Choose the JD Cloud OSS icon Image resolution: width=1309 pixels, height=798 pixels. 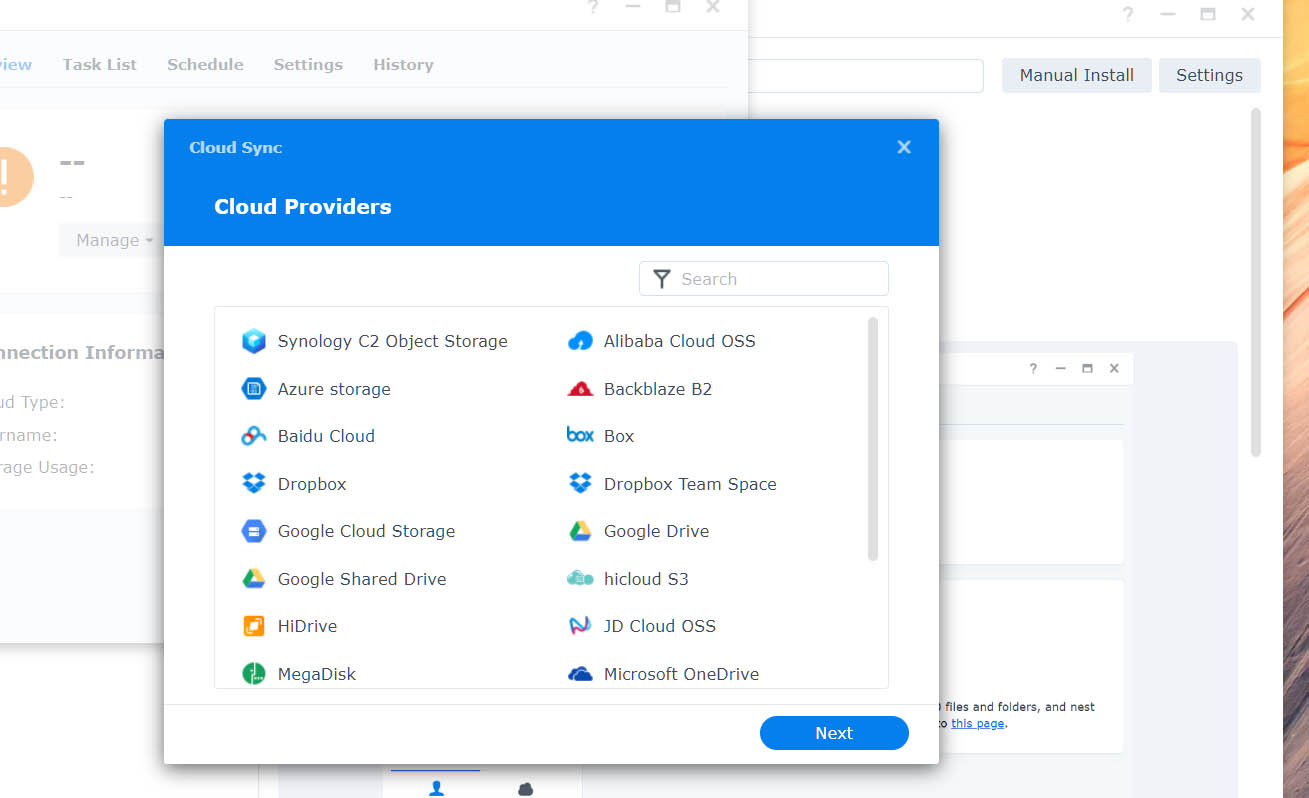point(580,626)
